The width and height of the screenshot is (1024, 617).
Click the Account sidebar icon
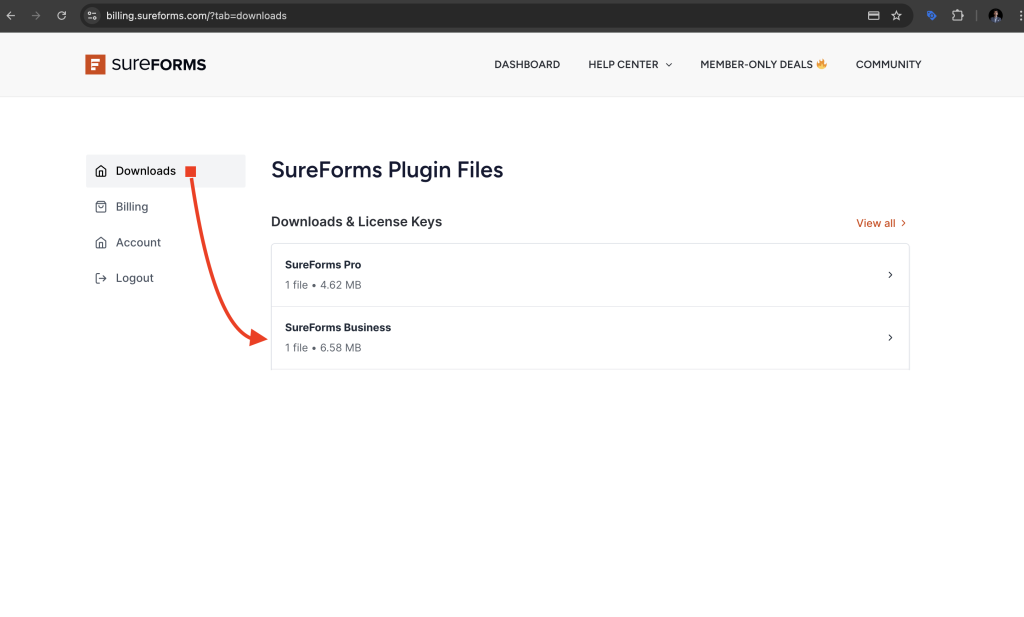click(x=100, y=243)
